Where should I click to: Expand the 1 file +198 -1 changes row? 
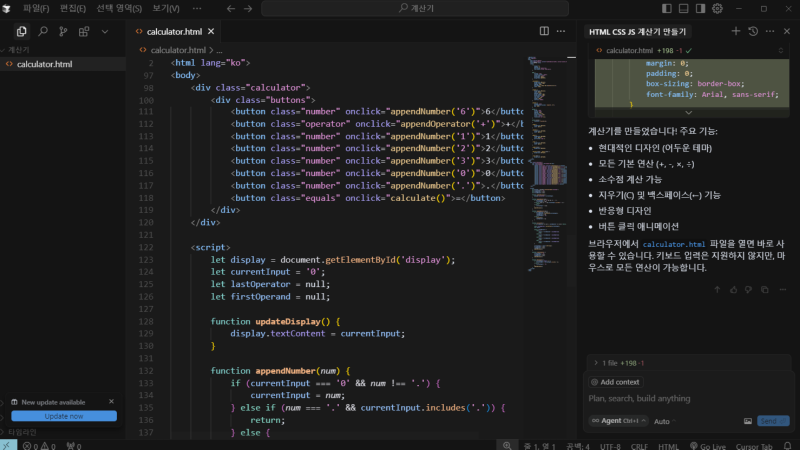coord(689,363)
